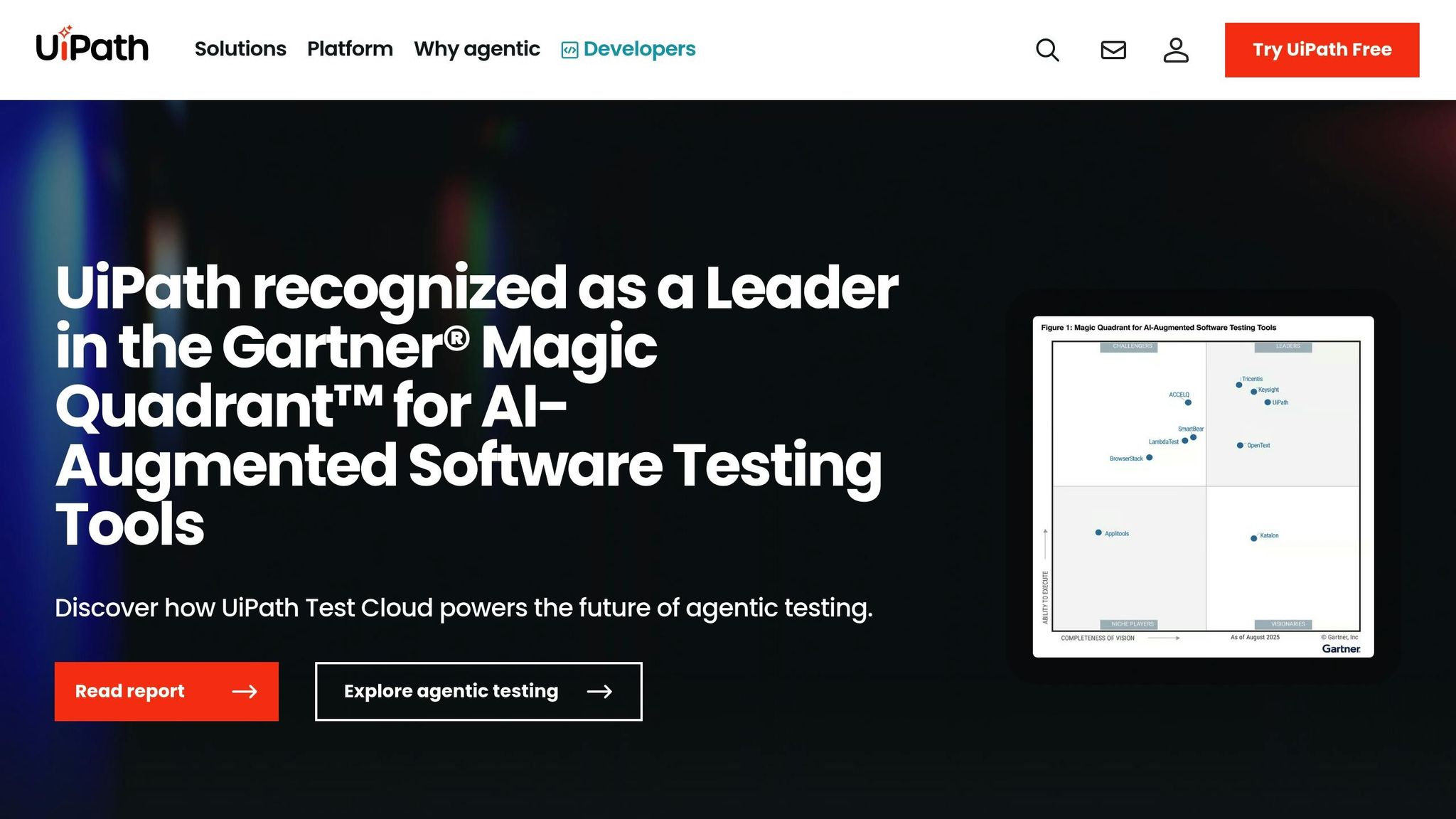Image resolution: width=1456 pixels, height=819 pixels.
Task: Click the envelope contact icon
Action: tap(1113, 50)
